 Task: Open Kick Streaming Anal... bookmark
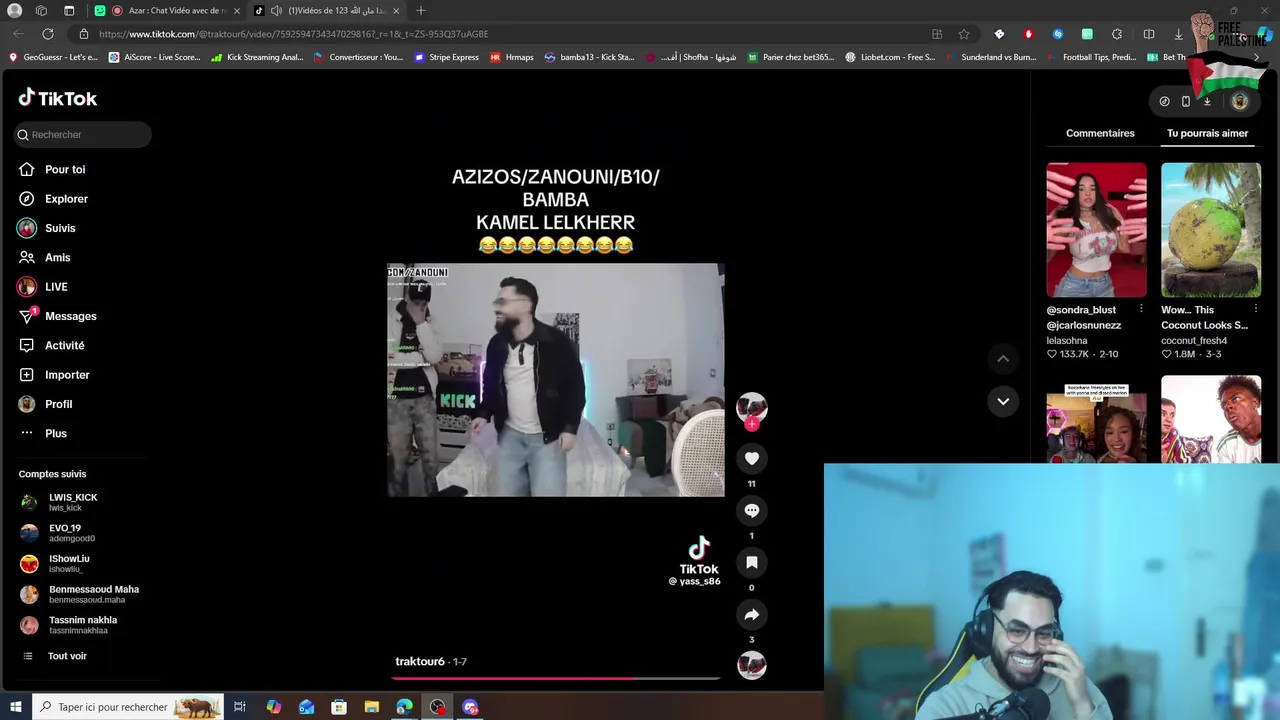pyautogui.click(x=257, y=57)
